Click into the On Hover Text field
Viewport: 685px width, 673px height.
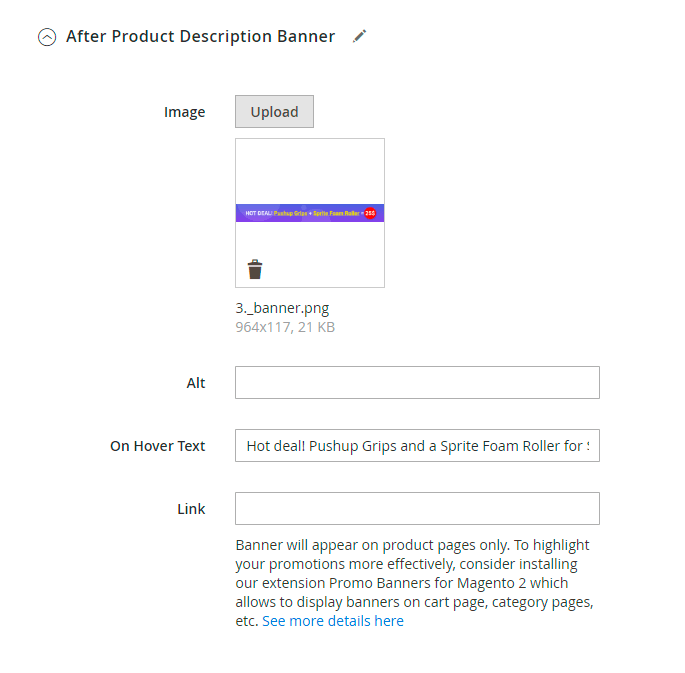(x=417, y=446)
